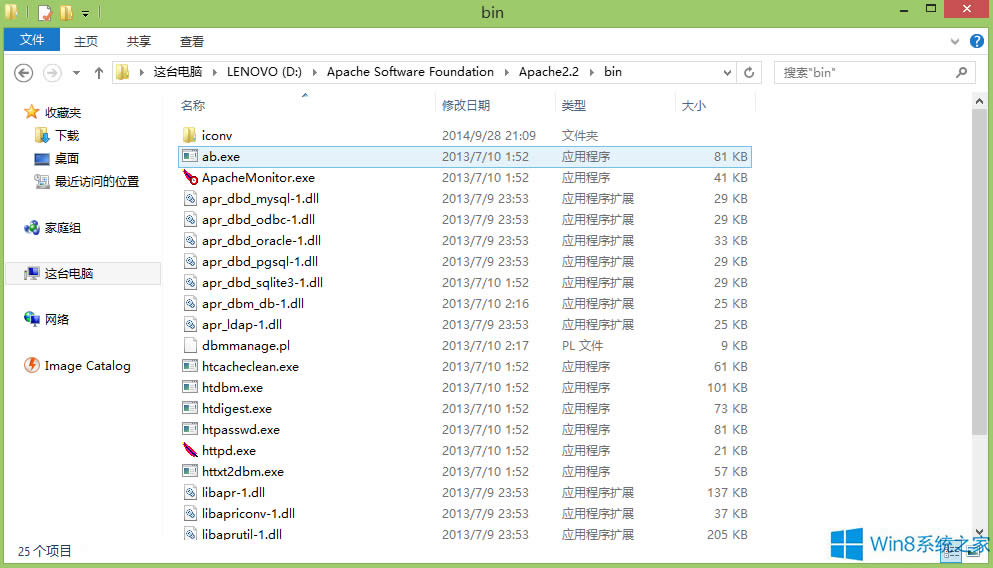Click the Homegroup icon (家庭组)
The width and height of the screenshot is (993, 568).
tap(32, 227)
